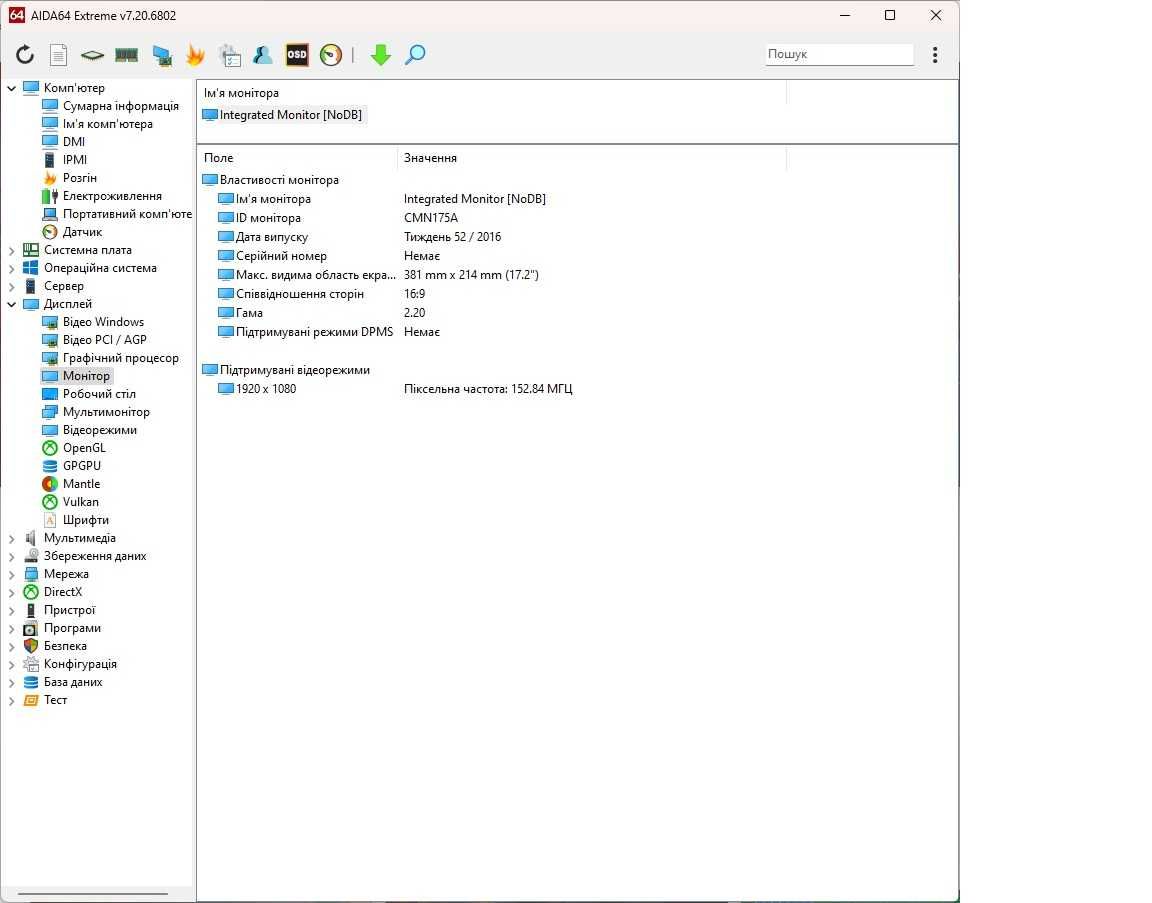Screen dimensions: 1152x903
Task: Open the report checklist toolbar icon
Action: (230, 55)
